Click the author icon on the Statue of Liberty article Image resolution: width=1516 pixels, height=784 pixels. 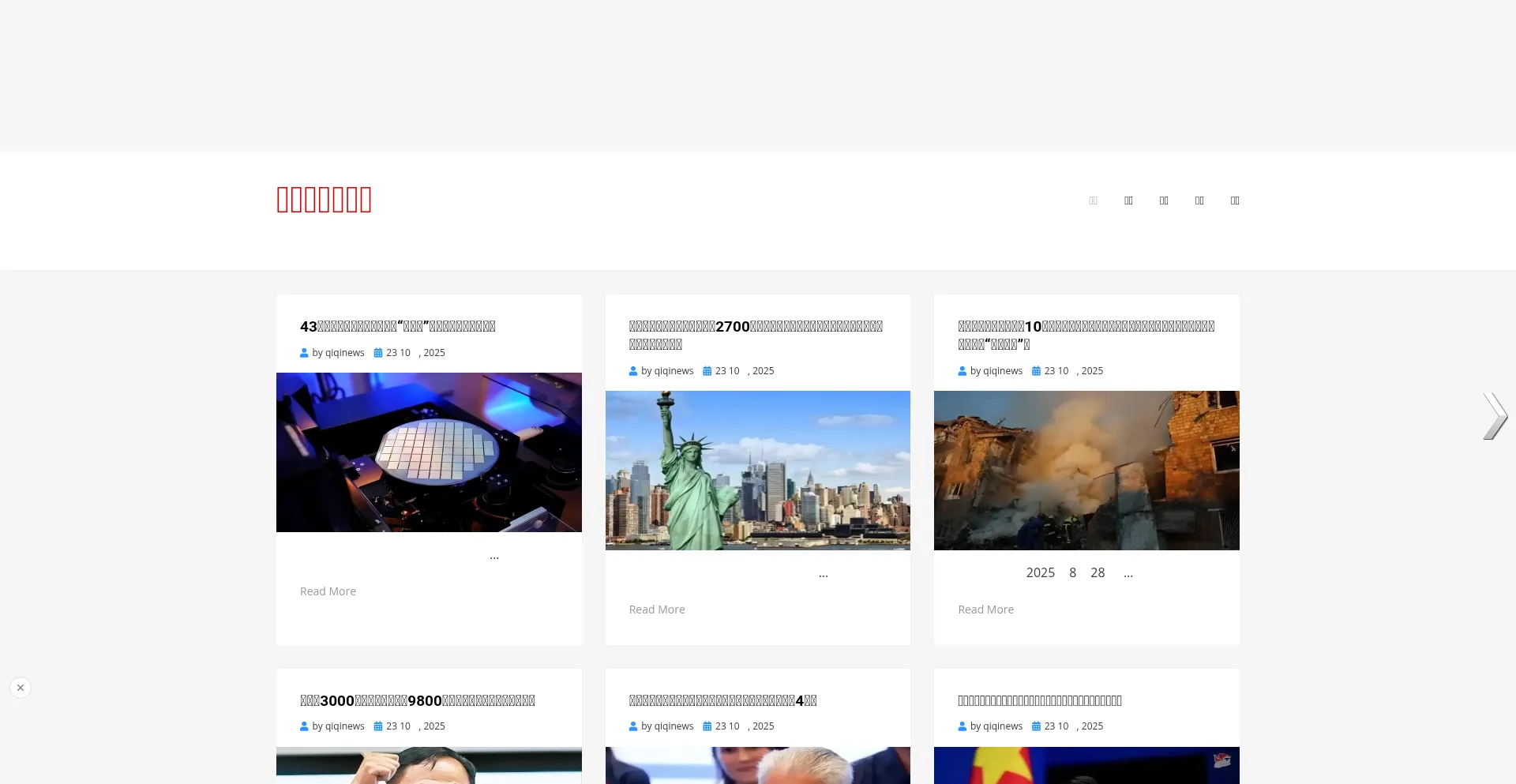(633, 371)
